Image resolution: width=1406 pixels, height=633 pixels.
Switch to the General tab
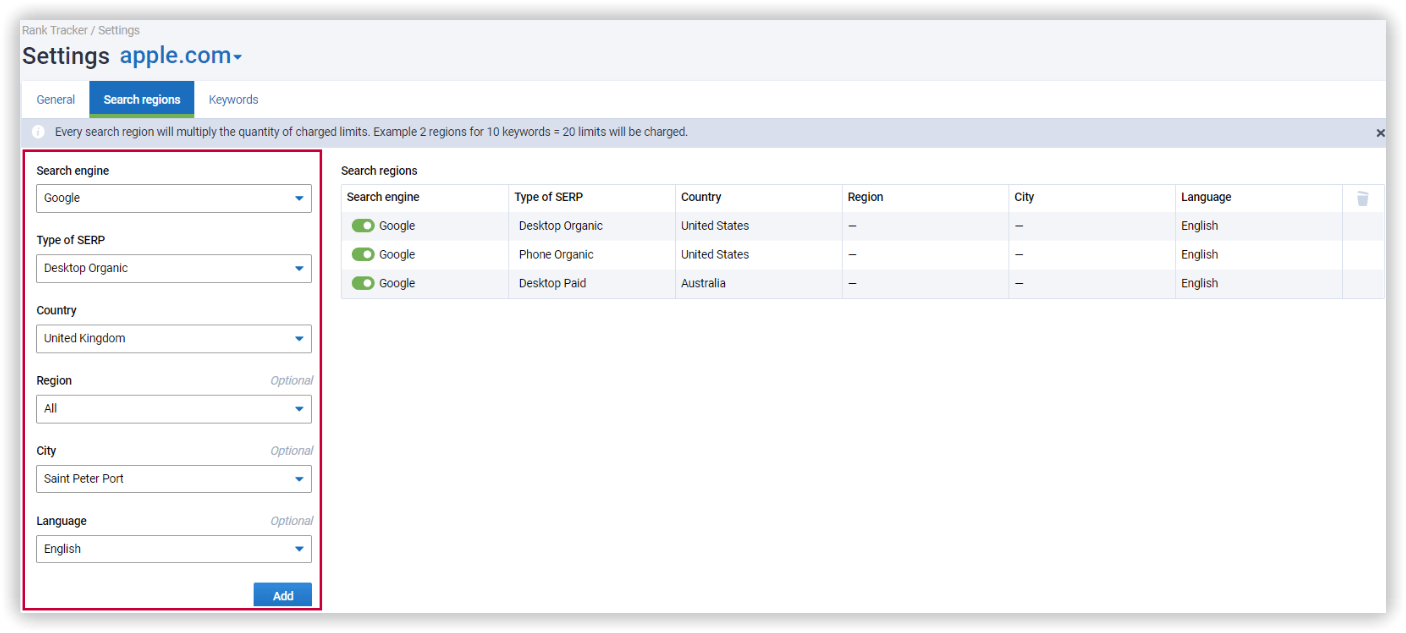click(x=56, y=100)
